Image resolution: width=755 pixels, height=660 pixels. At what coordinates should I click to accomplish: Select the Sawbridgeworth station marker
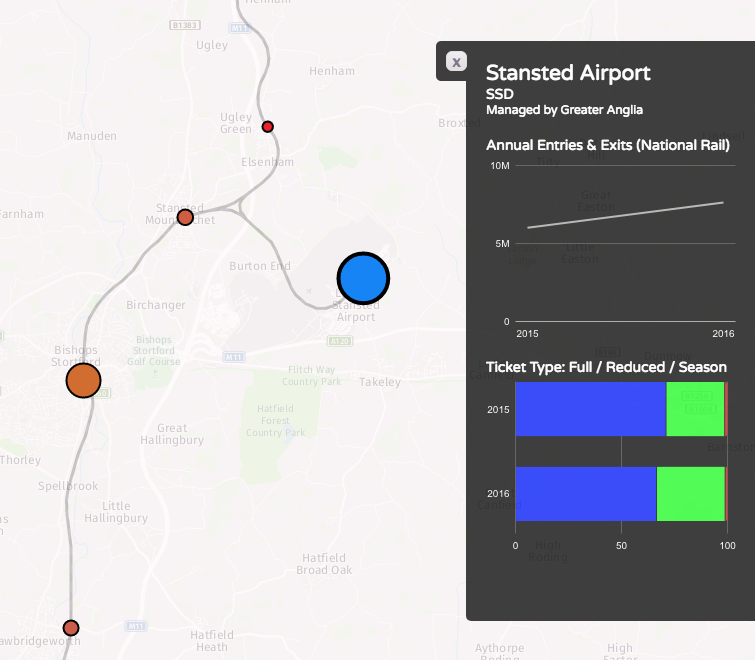(71, 628)
